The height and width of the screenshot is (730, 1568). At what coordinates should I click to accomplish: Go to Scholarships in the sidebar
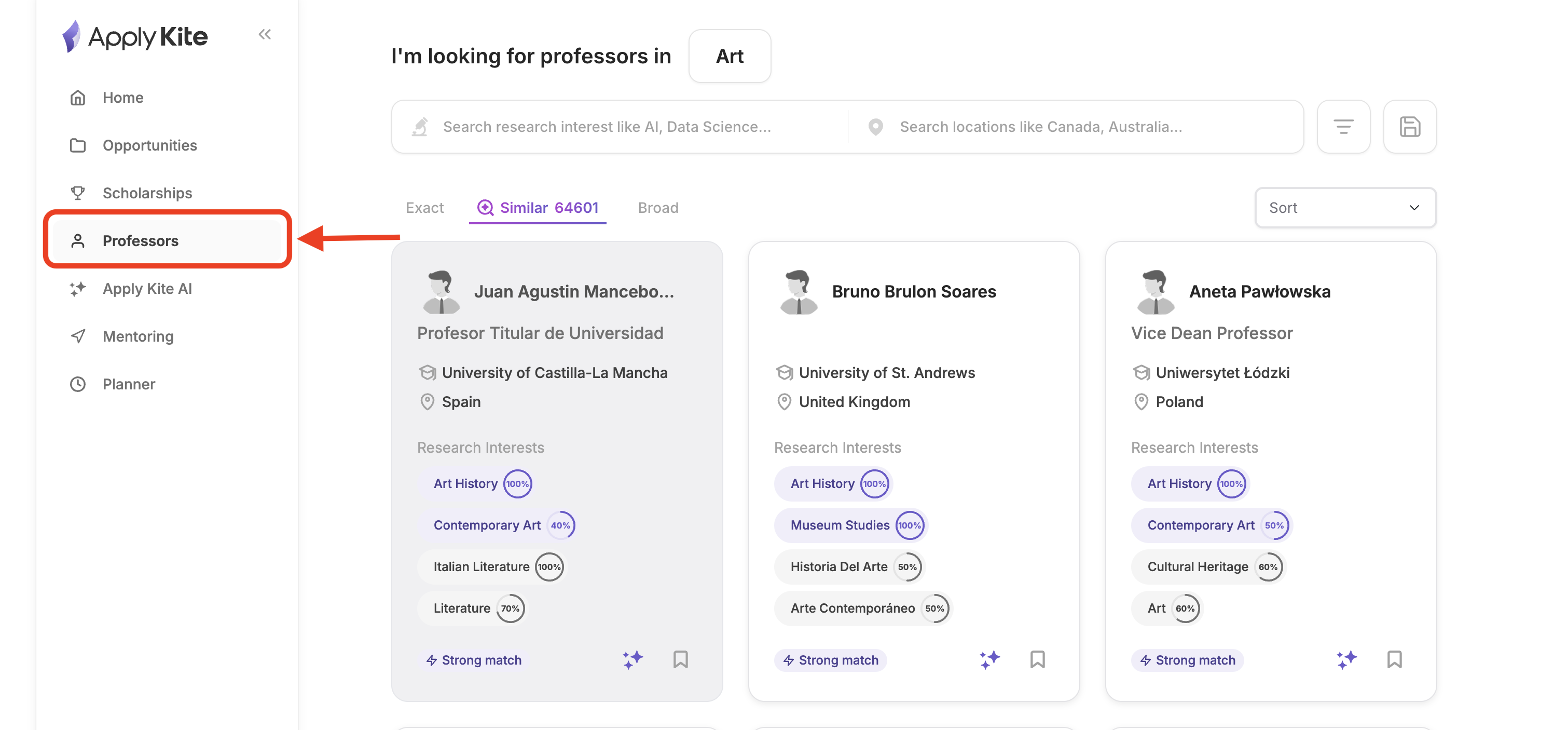point(147,193)
